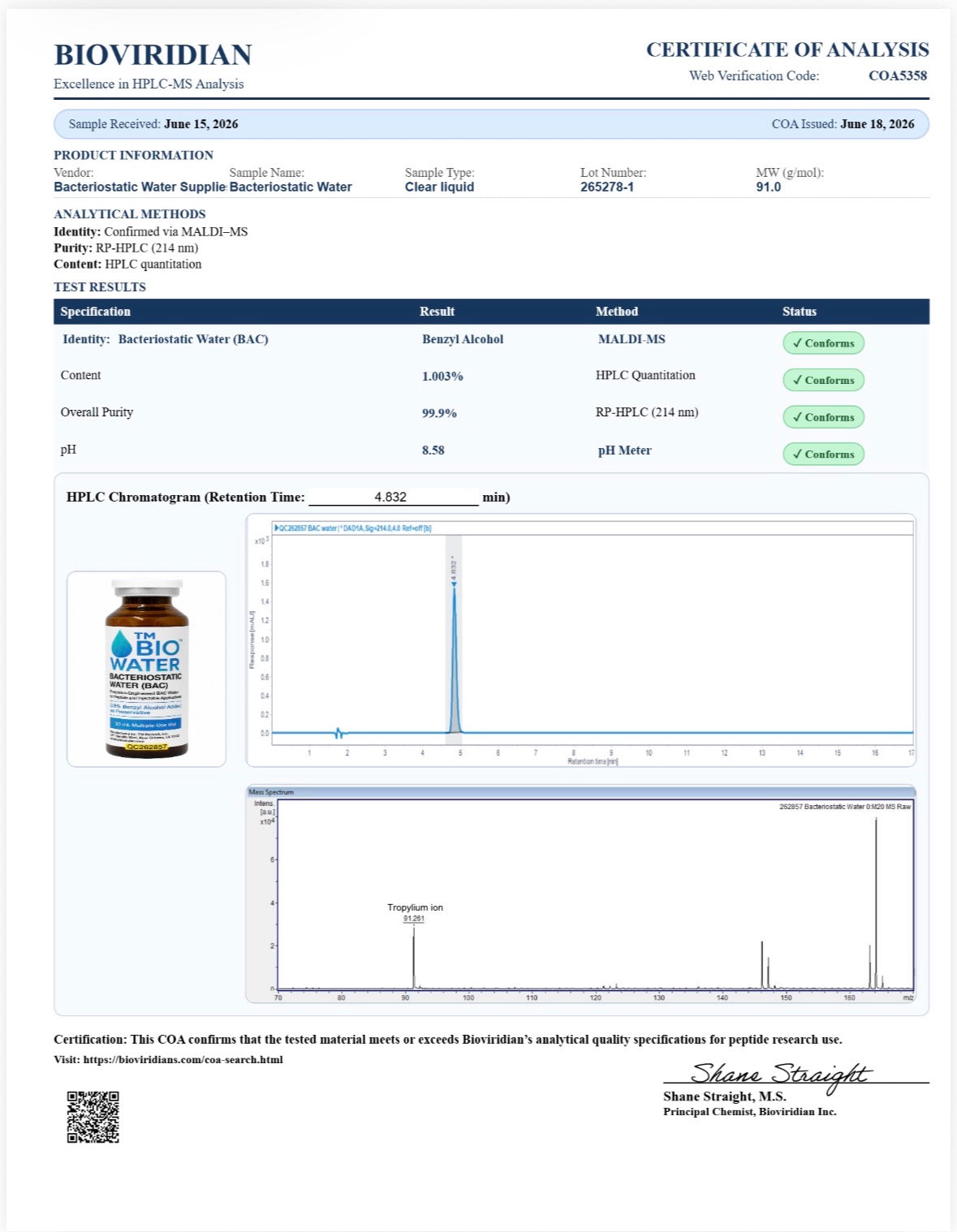This screenshot has width=957, height=1232.
Task: Click the Status column header
Action: pos(800,312)
